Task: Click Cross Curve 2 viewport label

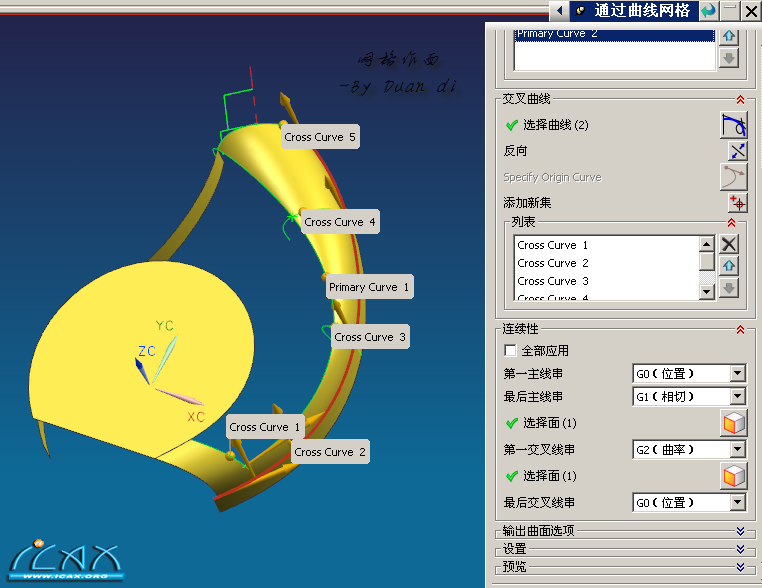Action: [x=330, y=452]
